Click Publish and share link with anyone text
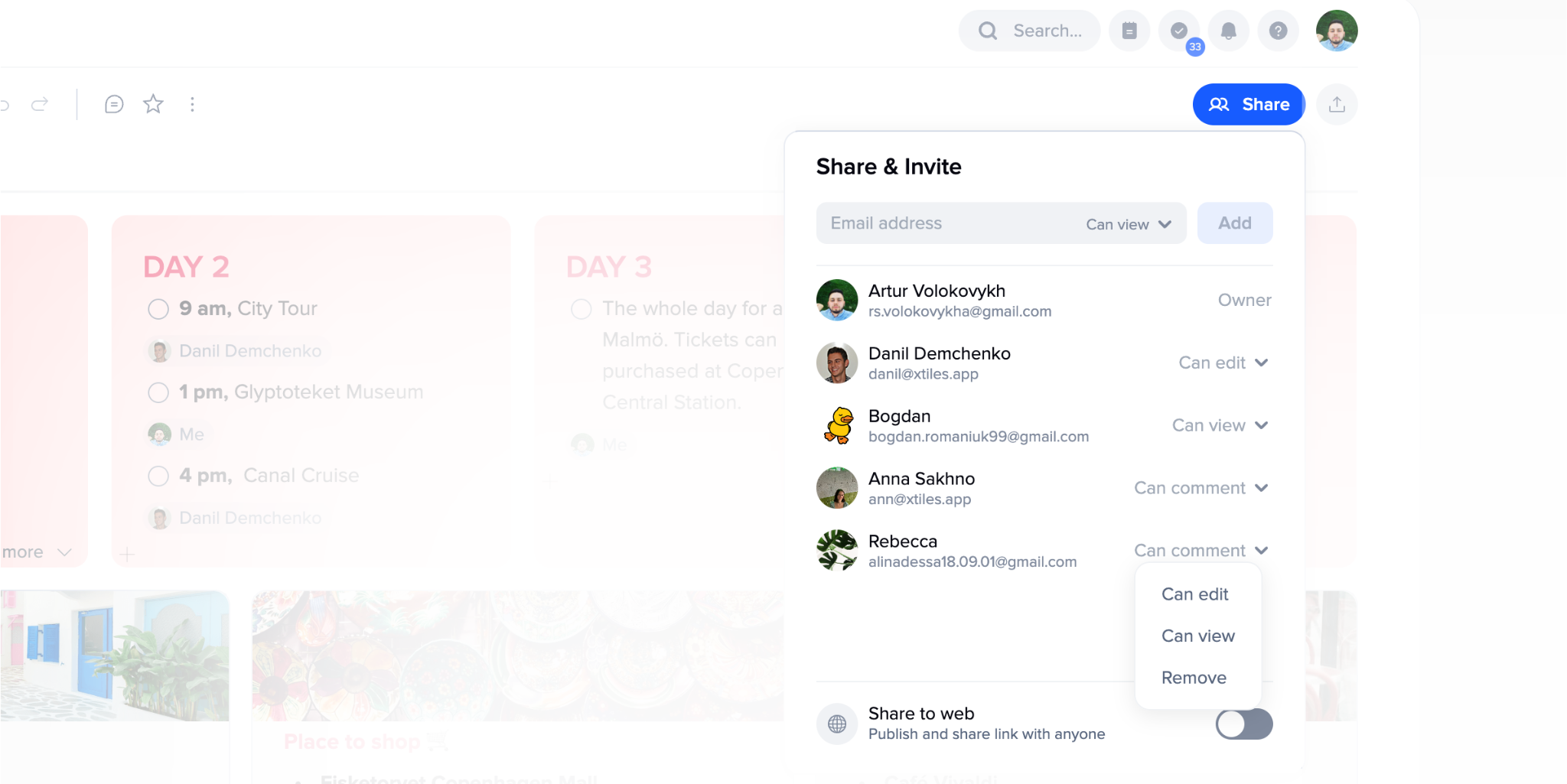Viewport: 1567px width, 784px height. [986, 734]
